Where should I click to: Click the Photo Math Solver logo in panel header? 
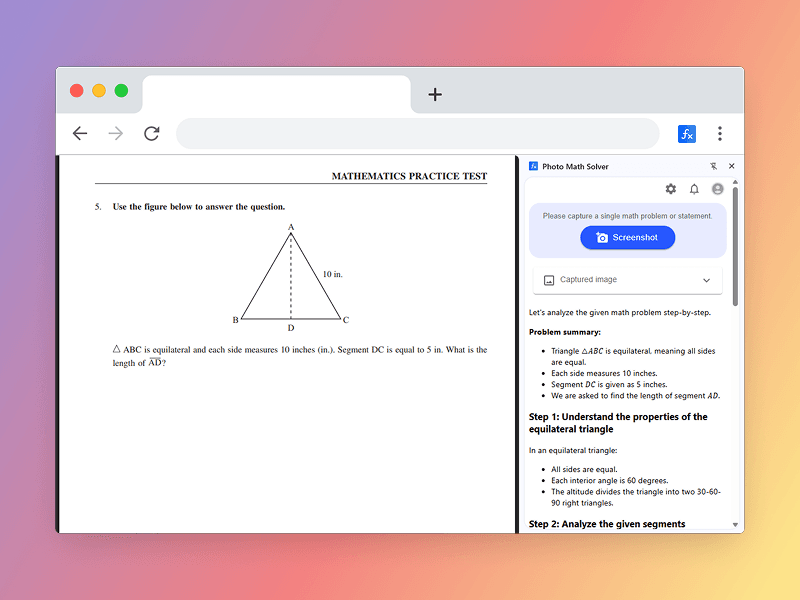(534, 166)
